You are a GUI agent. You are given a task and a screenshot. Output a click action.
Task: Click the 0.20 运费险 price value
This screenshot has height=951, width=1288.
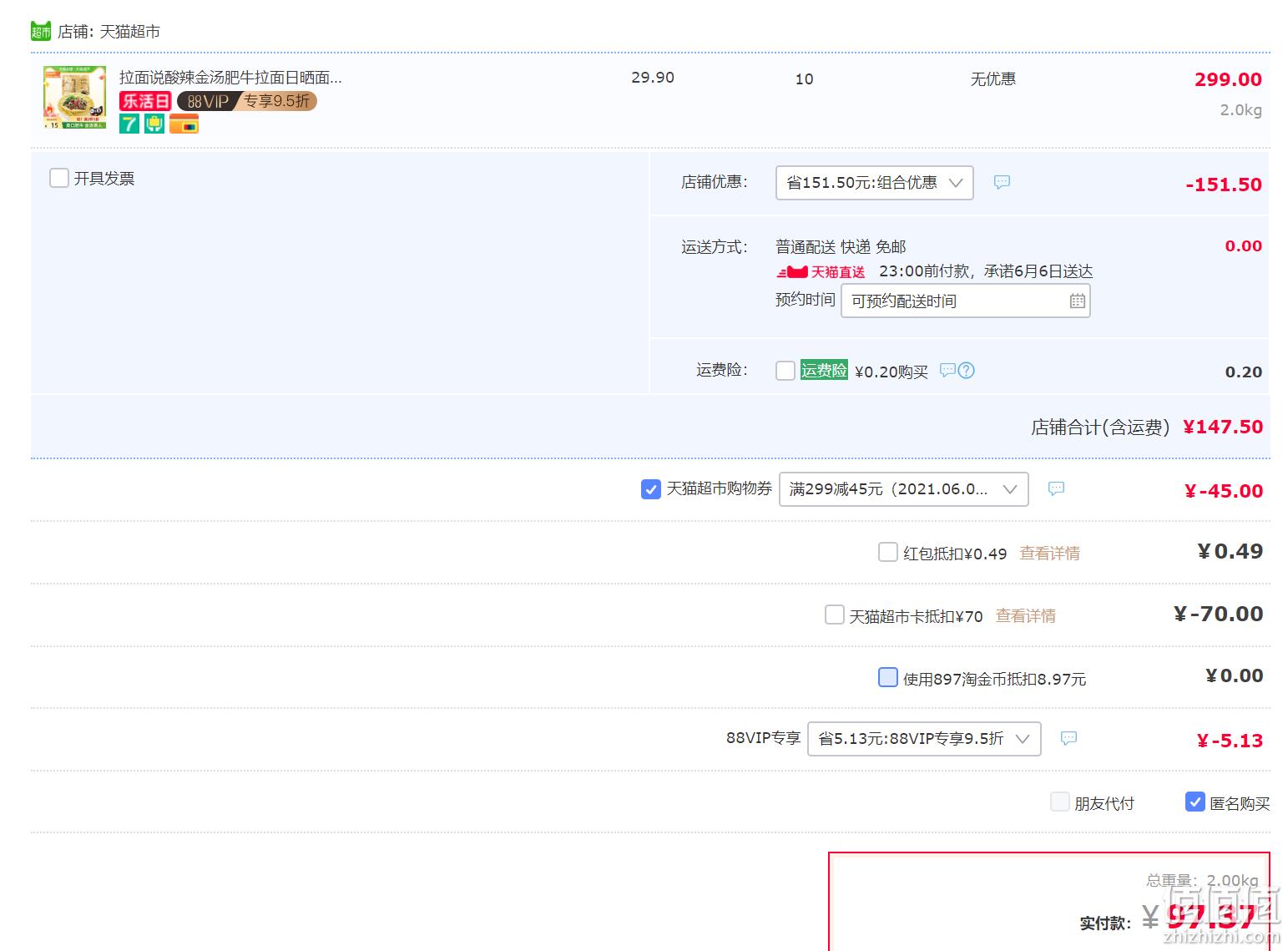pos(1244,372)
